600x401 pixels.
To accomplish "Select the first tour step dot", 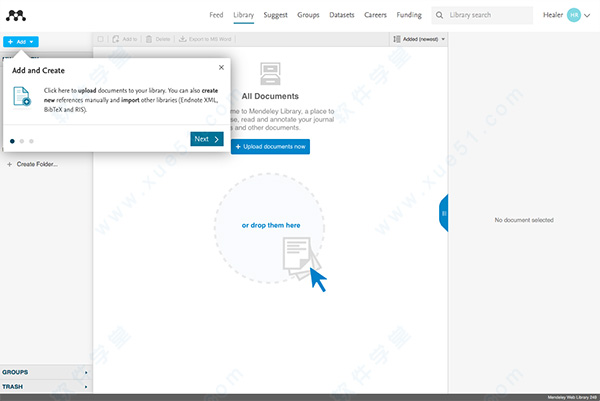I will [12, 141].
